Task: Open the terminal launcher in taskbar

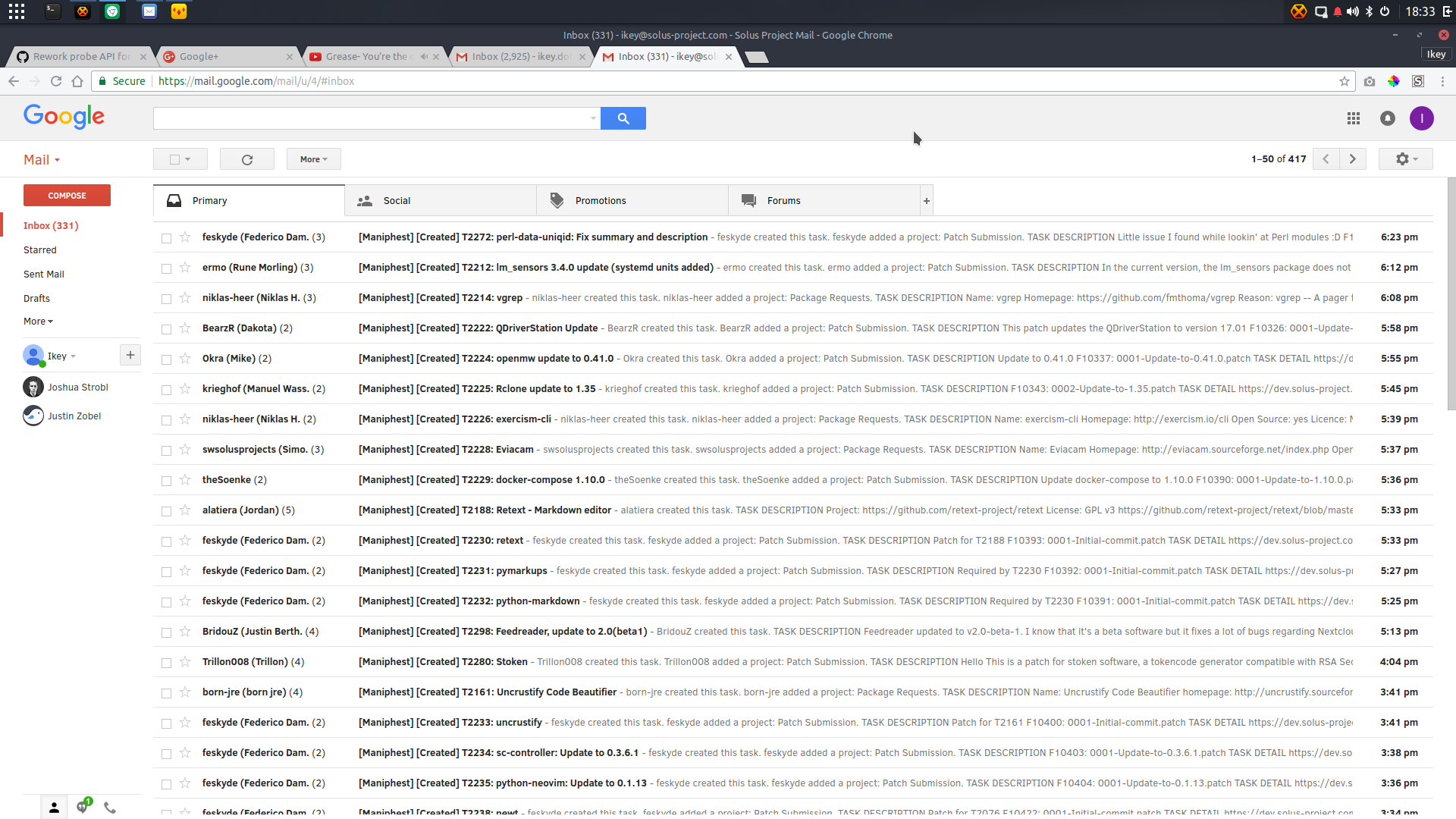Action: tap(52, 11)
